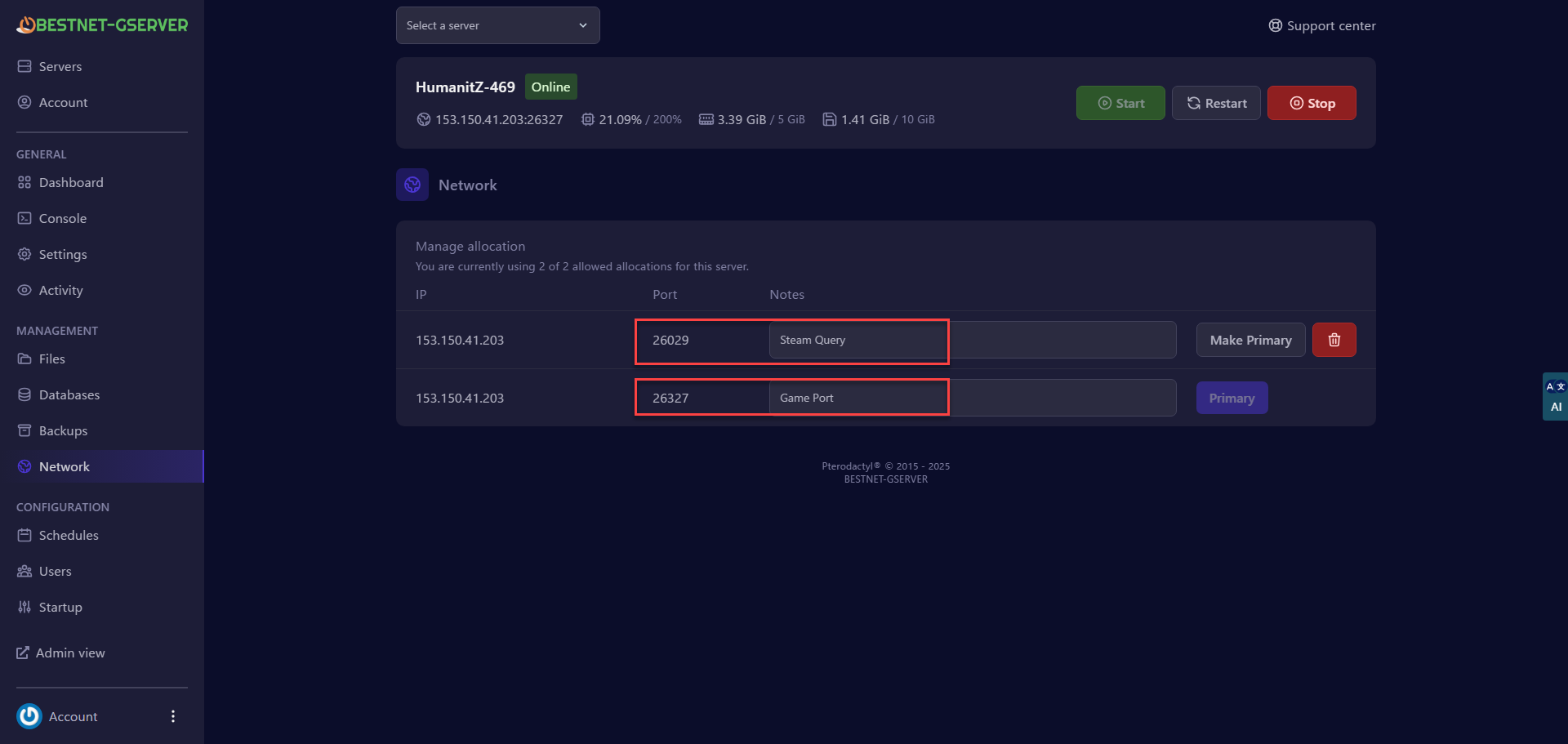Stop the HumanitZ-469 server
The width and height of the screenshot is (1568, 744).
[x=1312, y=103]
